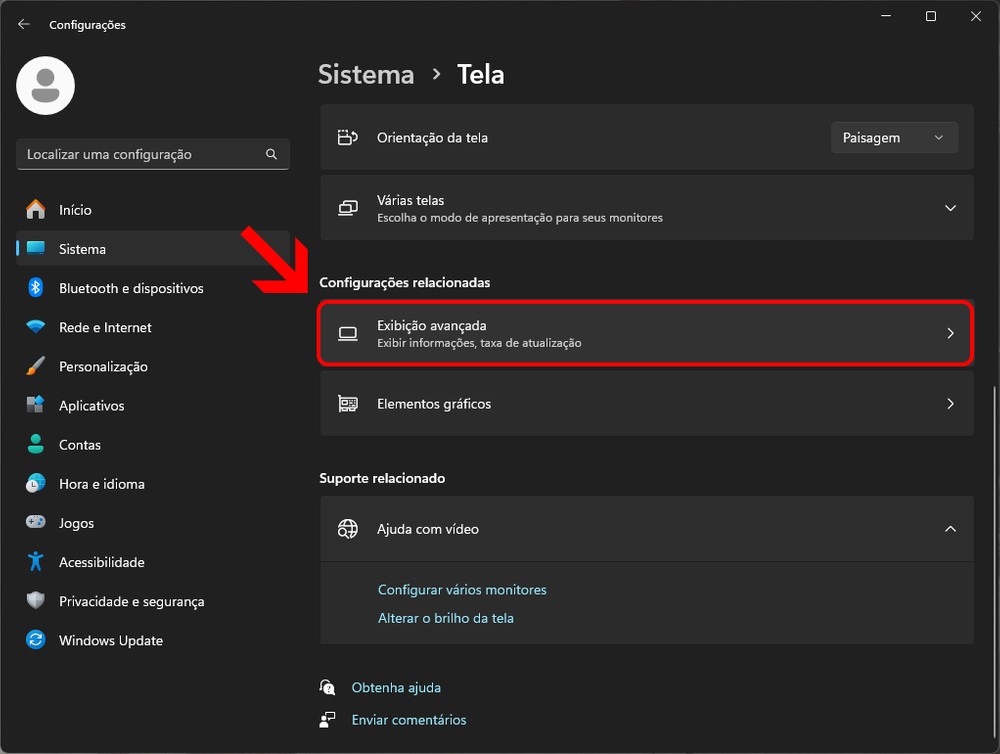Click the search magnifier icon

tap(271, 155)
